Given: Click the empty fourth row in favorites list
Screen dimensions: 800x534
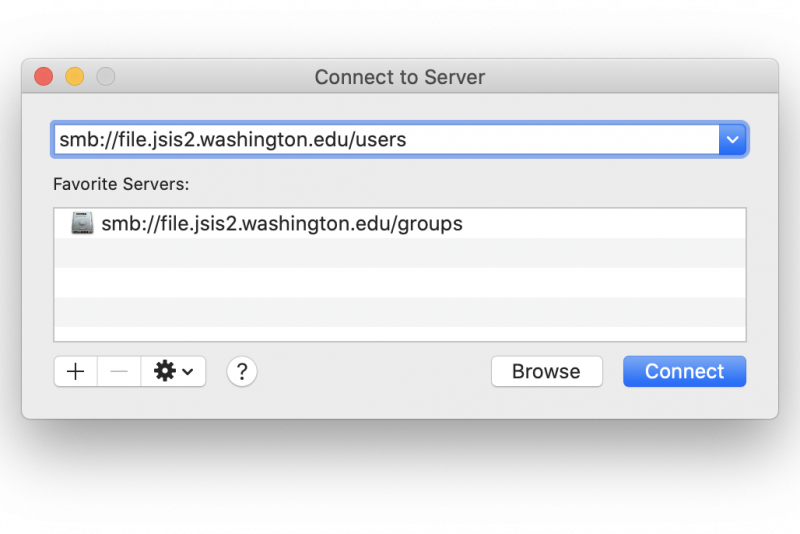Looking at the screenshot, I should pyautogui.click(x=400, y=312).
